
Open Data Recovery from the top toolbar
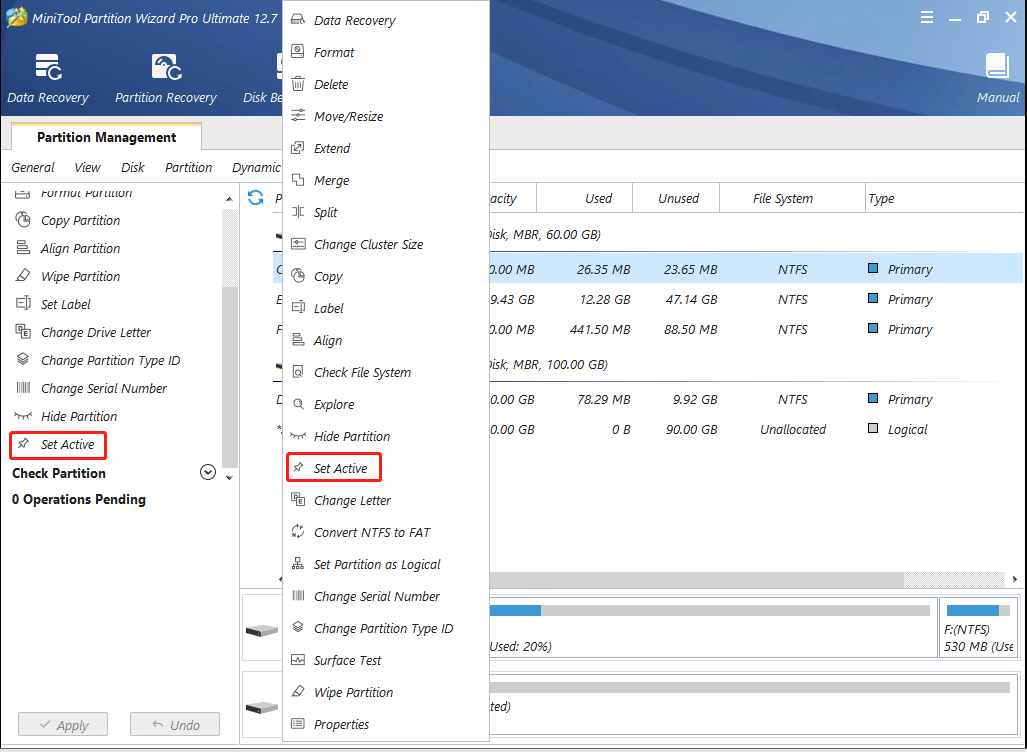pyautogui.click(x=48, y=77)
